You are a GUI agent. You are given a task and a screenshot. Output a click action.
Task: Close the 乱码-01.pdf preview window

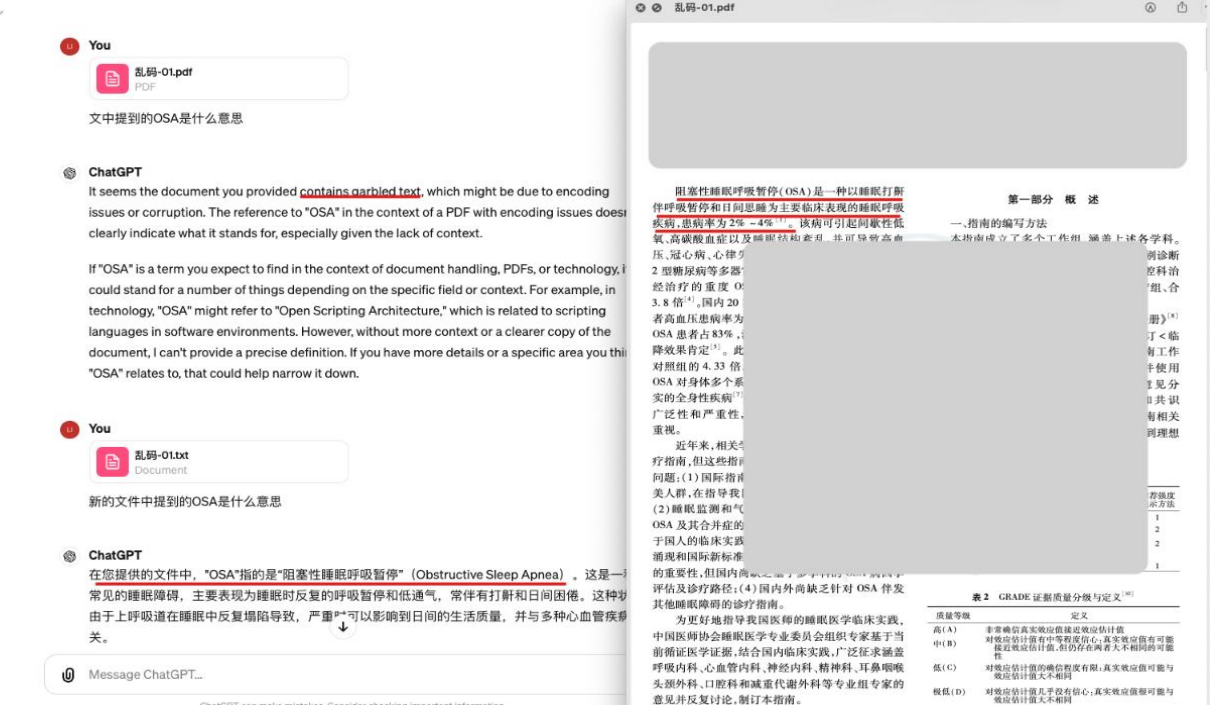point(641,7)
